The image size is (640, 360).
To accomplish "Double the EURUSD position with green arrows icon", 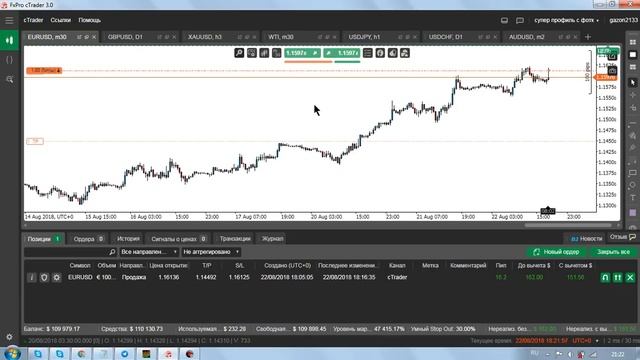I will point(618,278).
